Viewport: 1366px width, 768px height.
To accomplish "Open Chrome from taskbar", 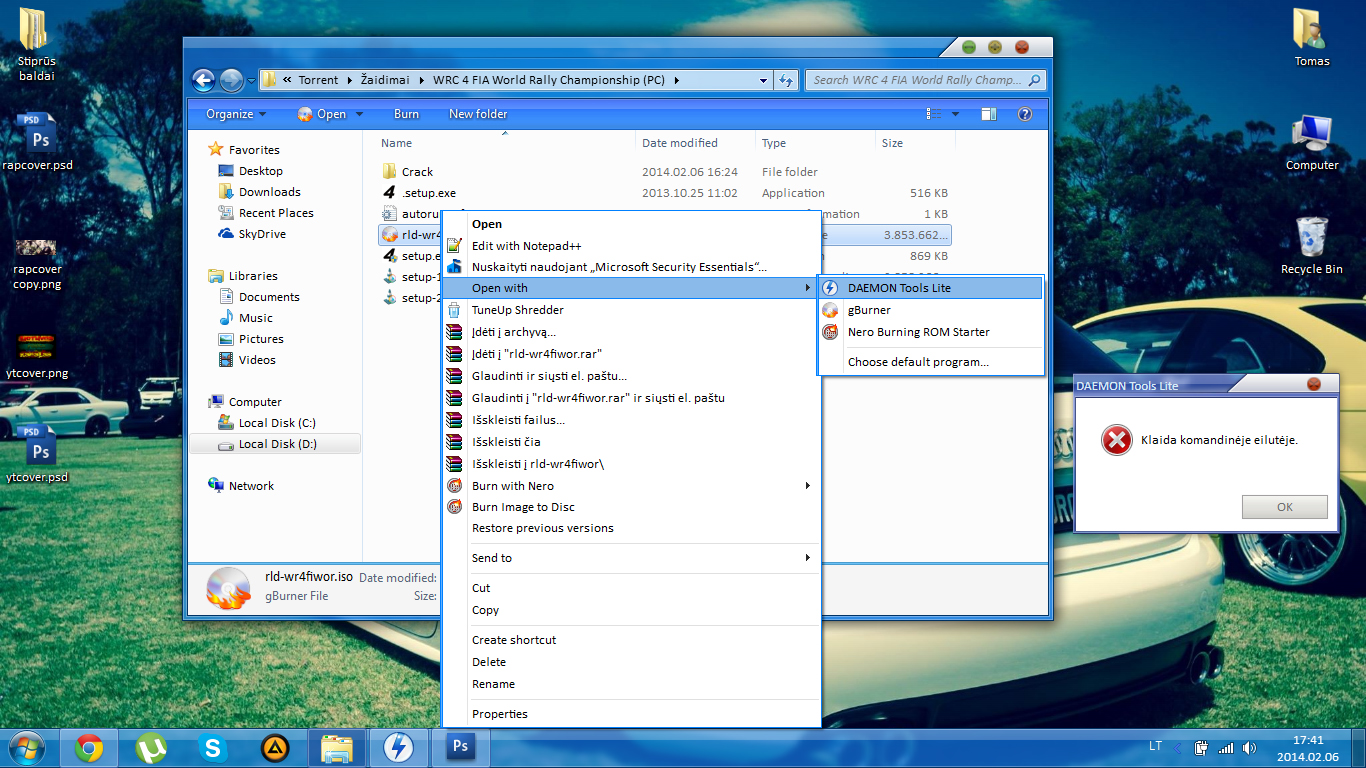I will (x=89, y=747).
